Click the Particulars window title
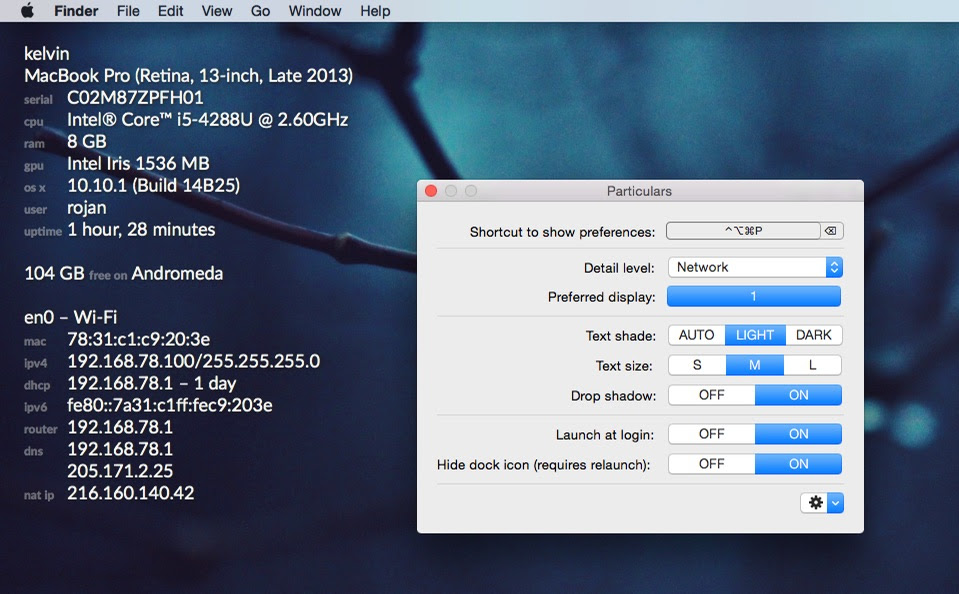This screenshot has width=959, height=594. click(639, 191)
